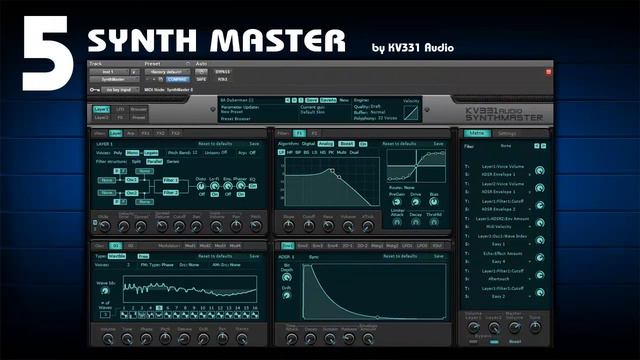
Task: Click Matrix next page arrow icon
Action: (x=543, y=146)
